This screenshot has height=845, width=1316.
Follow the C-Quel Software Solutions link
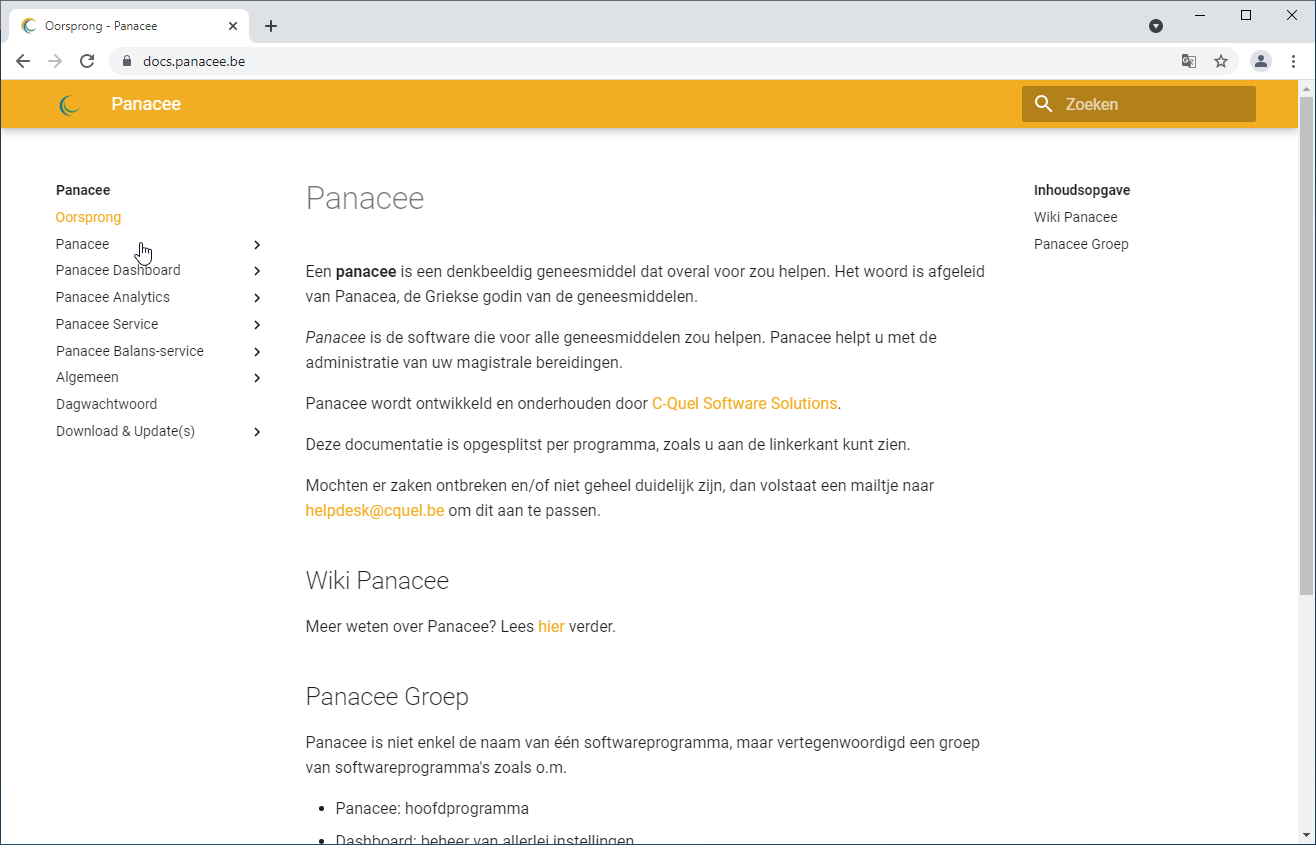pyautogui.click(x=744, y=404)
